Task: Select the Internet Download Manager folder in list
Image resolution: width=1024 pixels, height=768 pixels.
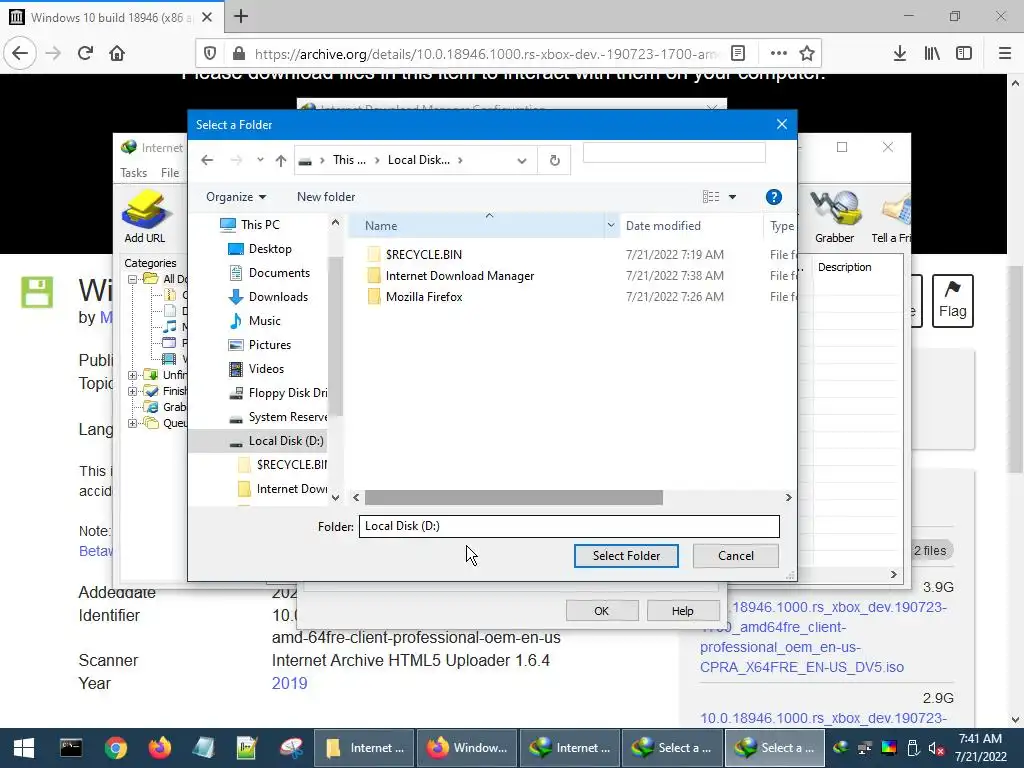Action: tap(460, 276)
